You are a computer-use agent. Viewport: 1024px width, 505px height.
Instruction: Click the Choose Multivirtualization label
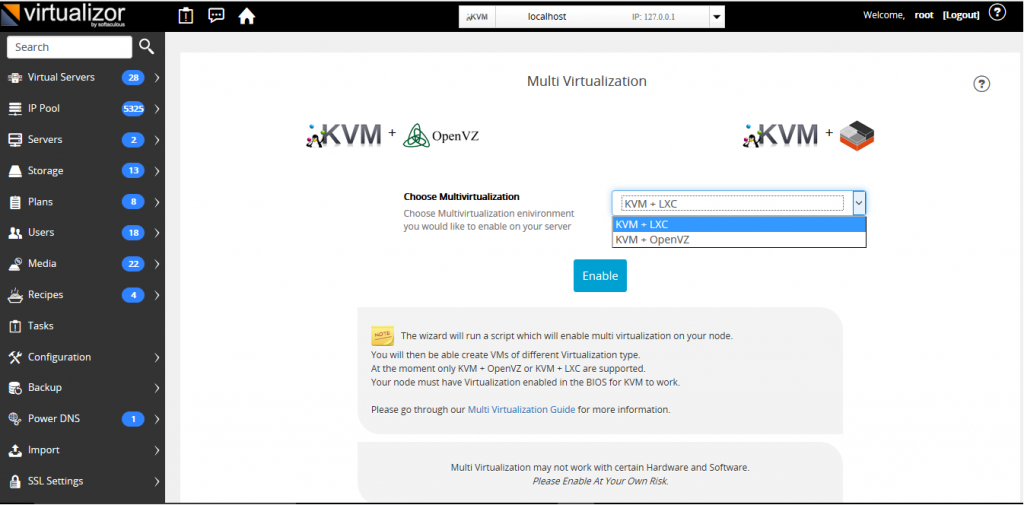click(x=461, y=196)
